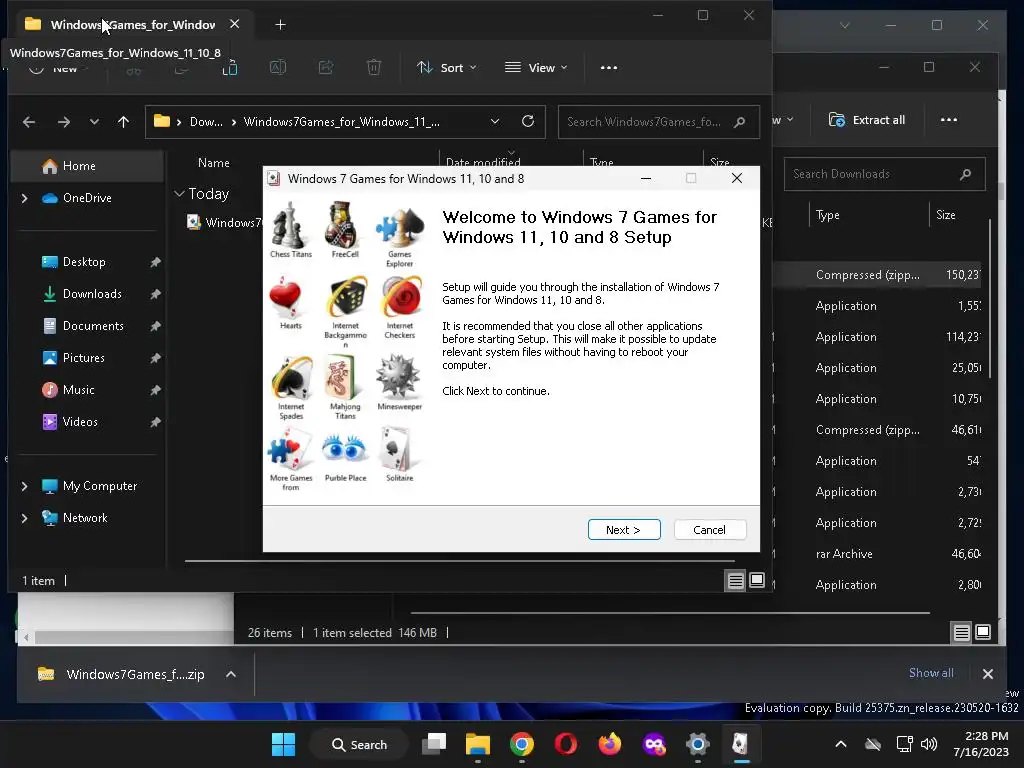This screenshot has width=1024, height=768.
Task: Go up one folder level
Action: pyautogui.click(x=123, y=122)
